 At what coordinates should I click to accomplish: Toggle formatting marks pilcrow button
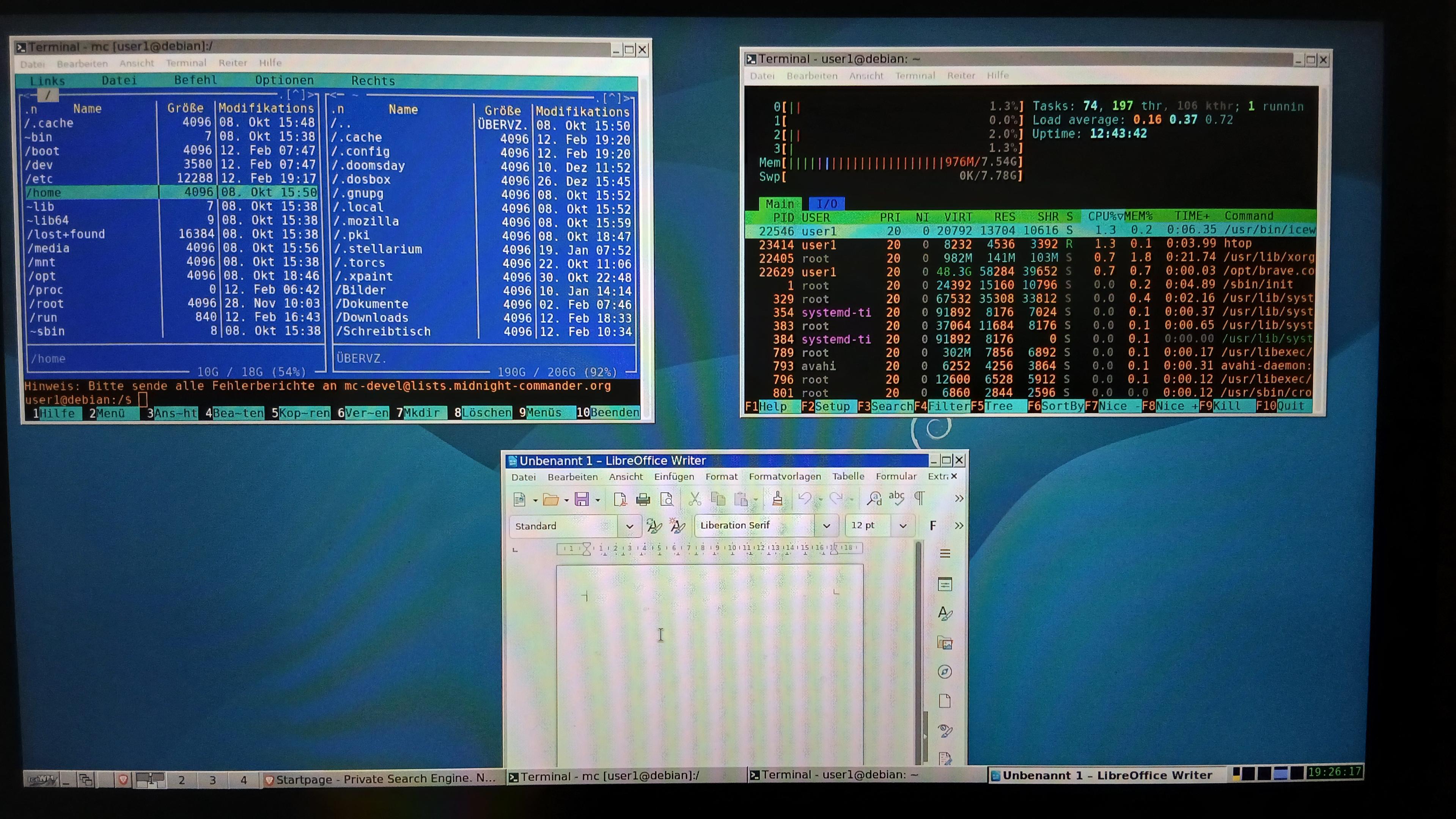point(920,497)
